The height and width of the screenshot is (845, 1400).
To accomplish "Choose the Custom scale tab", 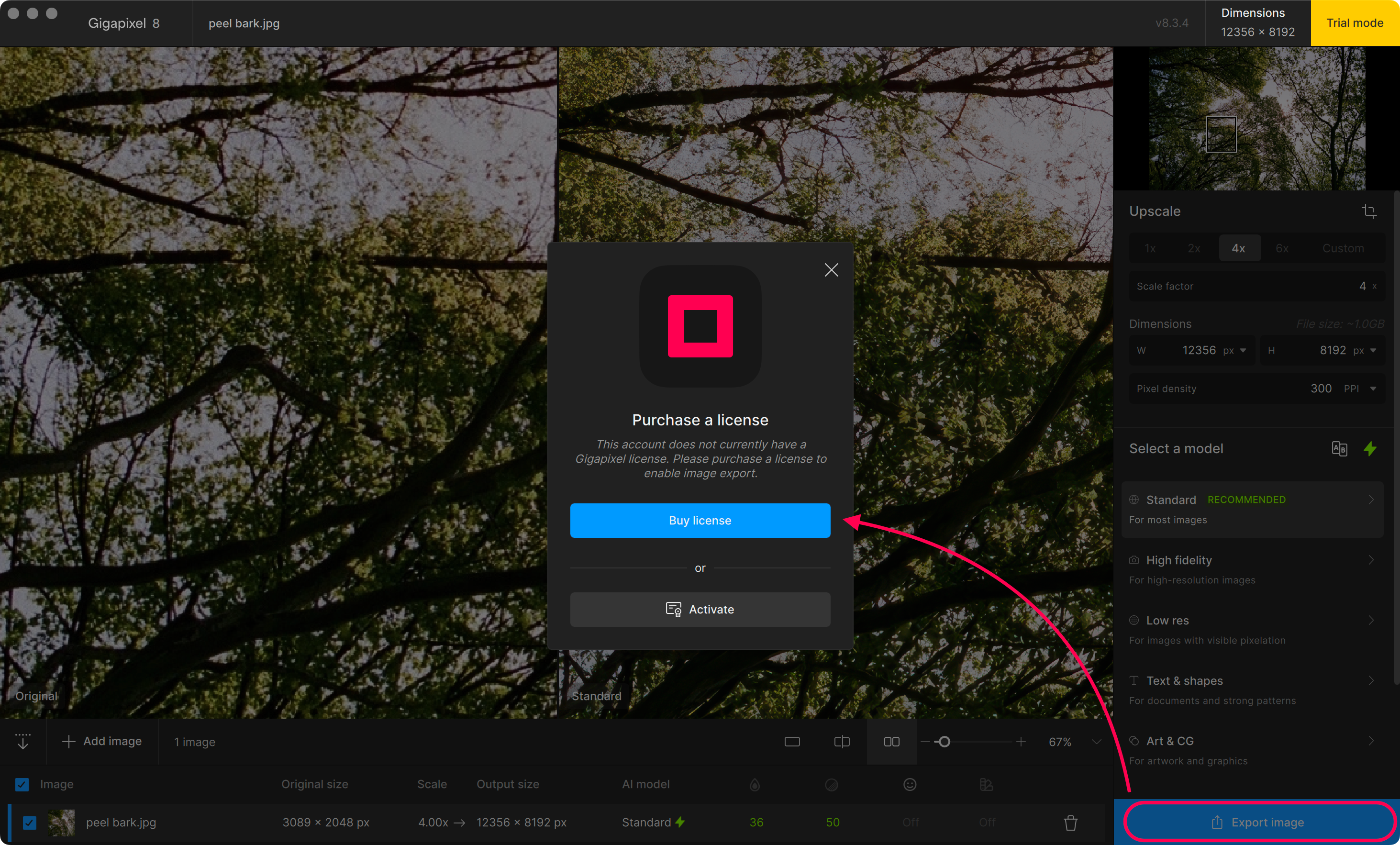I will (x=1343, y=248).
